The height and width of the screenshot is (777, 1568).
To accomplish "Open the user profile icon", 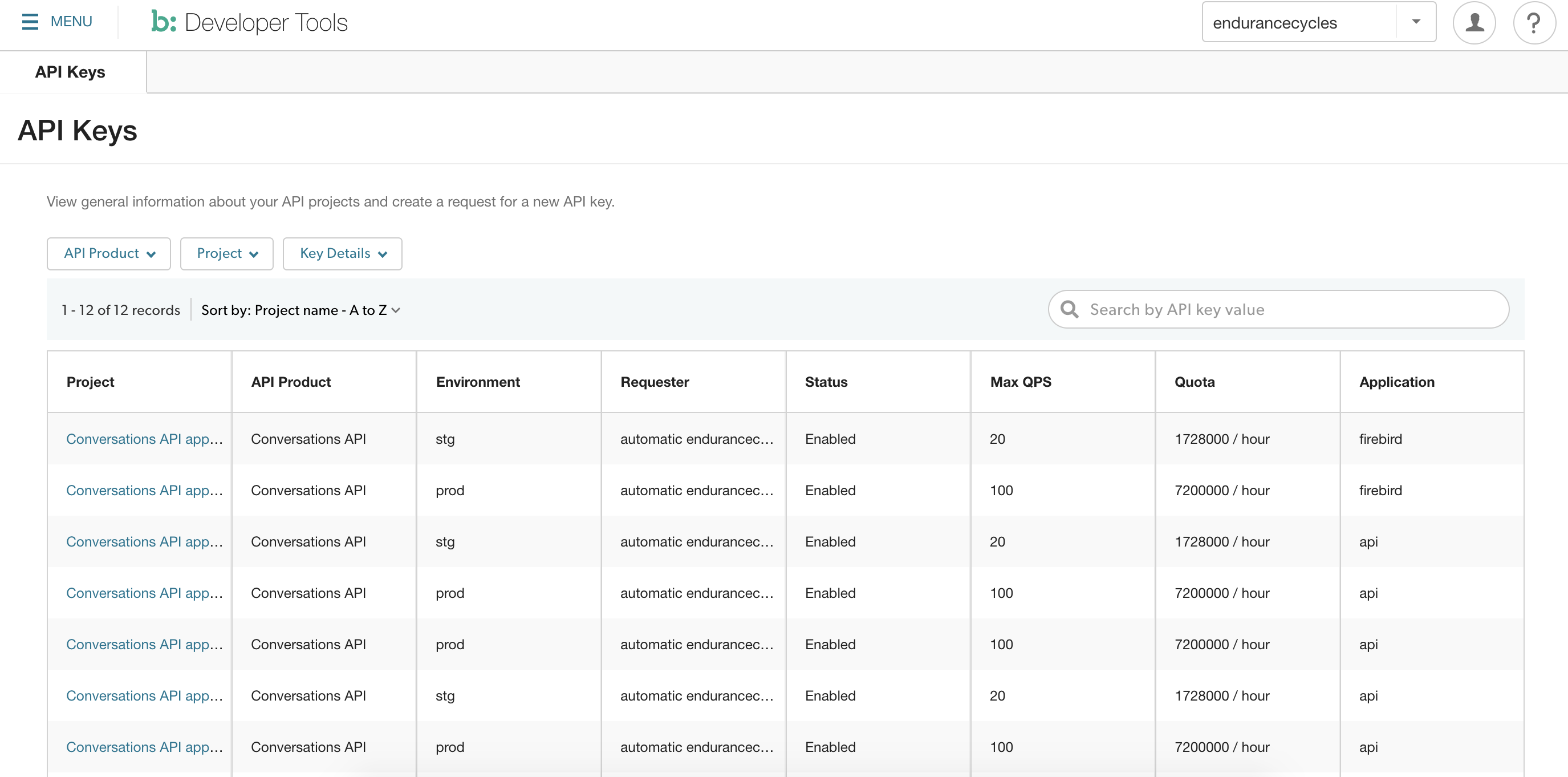I will click(1474, 22).
